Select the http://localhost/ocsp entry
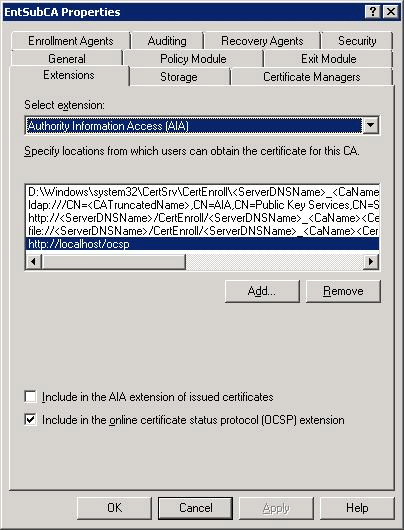 click(x=202, y=244)
